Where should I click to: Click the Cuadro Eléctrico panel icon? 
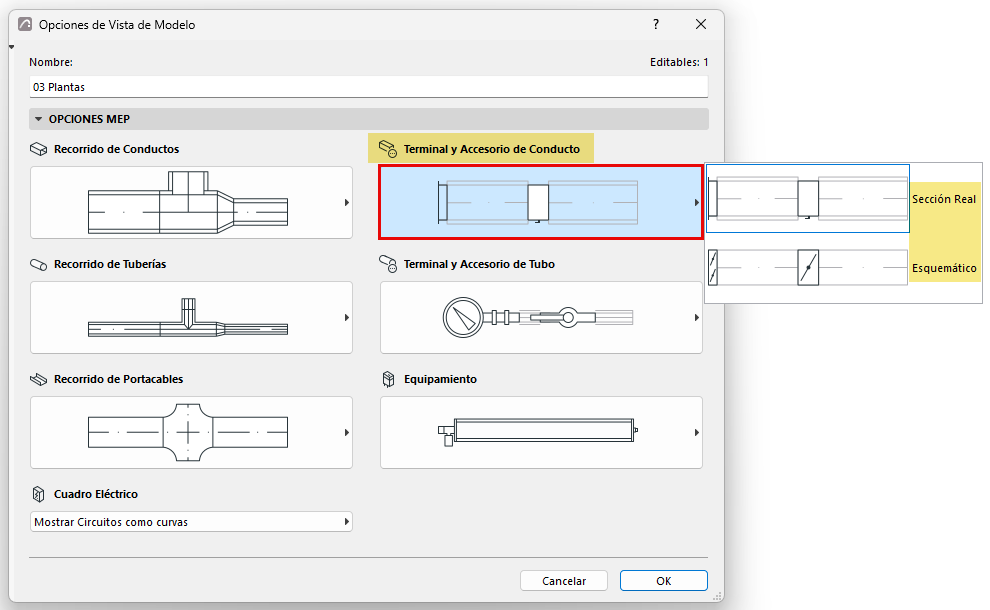tap(39, 494)
